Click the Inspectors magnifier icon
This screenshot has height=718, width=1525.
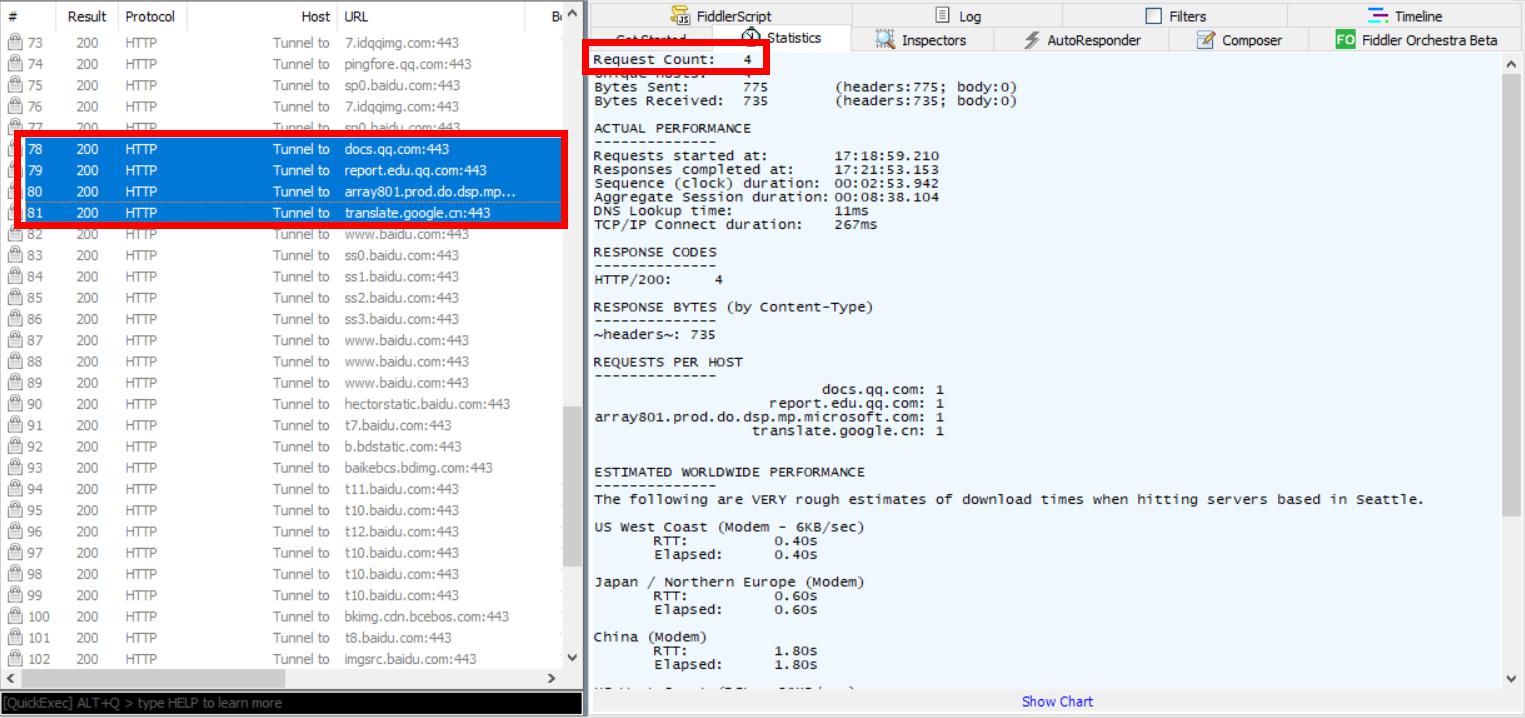point(885,40)
